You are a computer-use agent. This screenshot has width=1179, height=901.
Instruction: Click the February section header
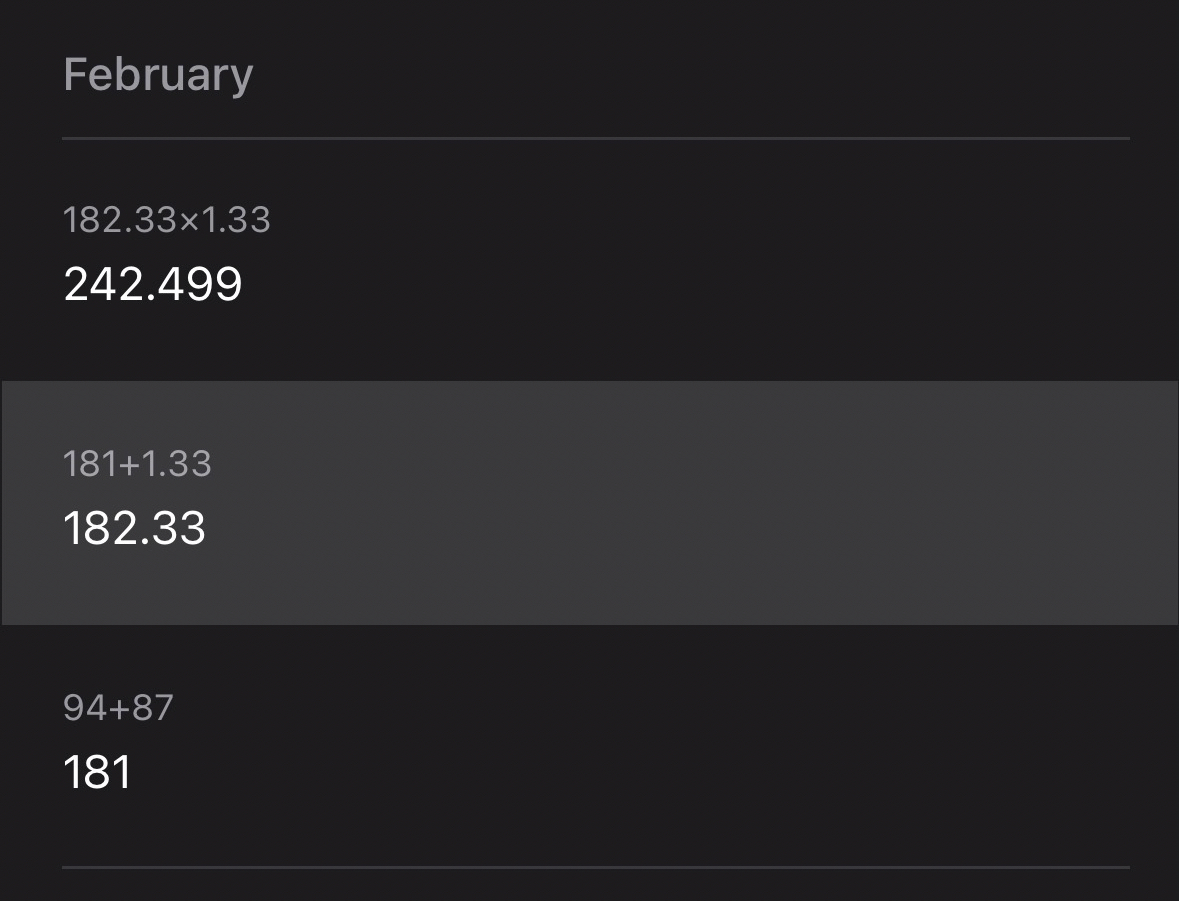tap(158, 75)
